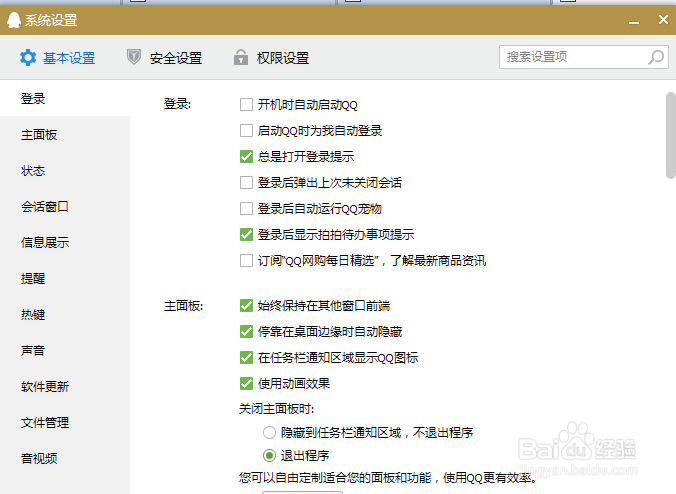Select 文件管理 in the sidebar

point(65,422)
